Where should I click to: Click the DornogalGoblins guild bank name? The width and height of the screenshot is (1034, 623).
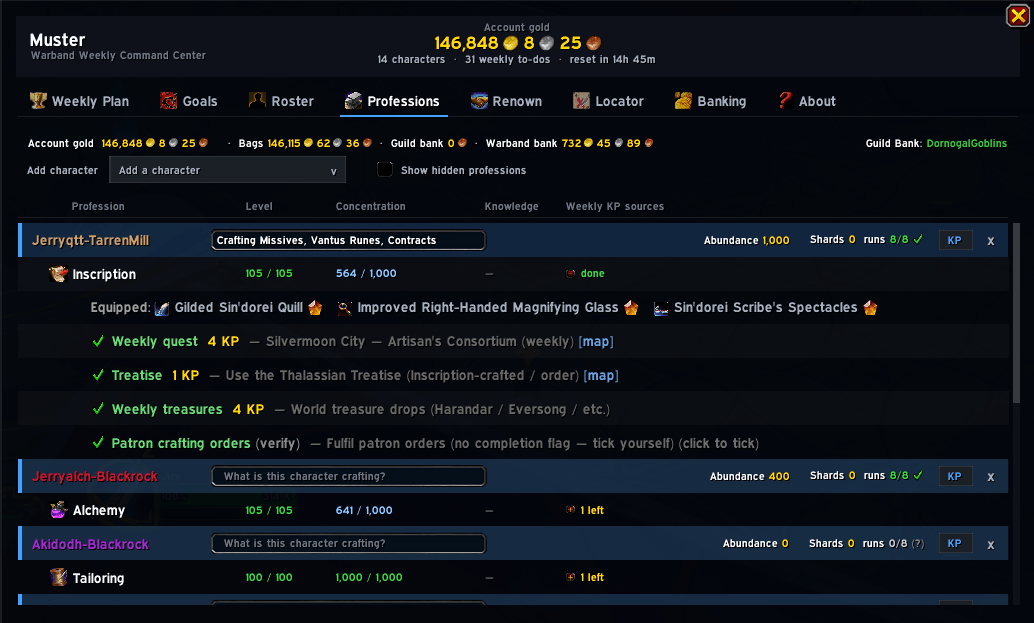967,143
